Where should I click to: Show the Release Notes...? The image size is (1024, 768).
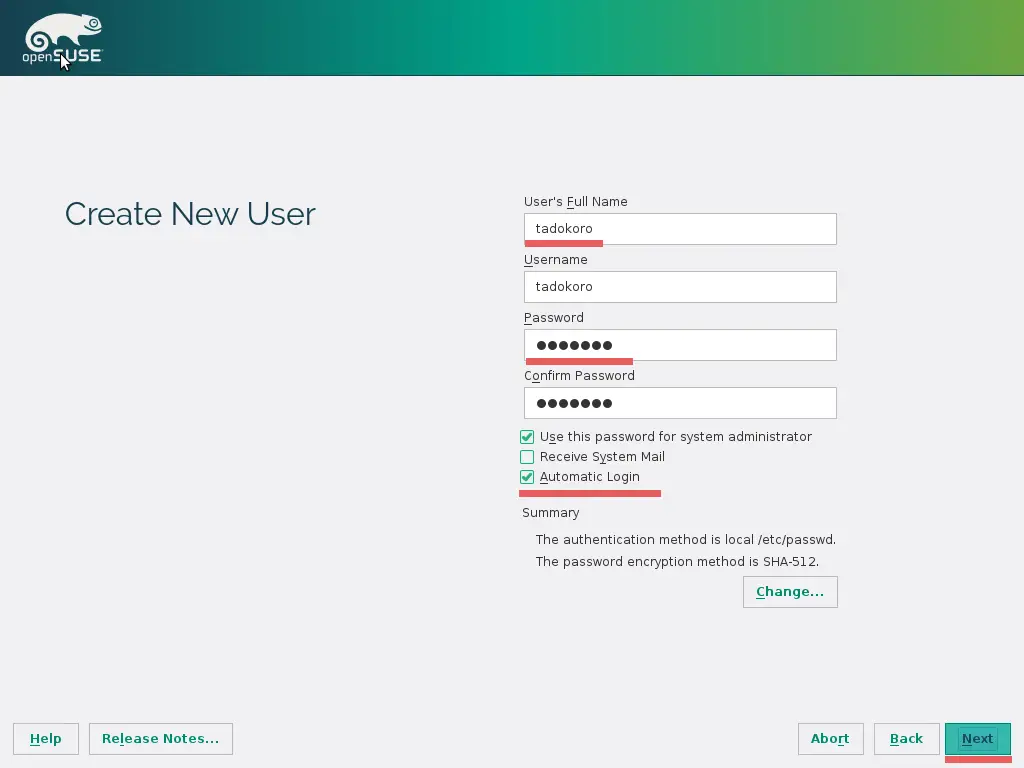[x=161, y=739]
